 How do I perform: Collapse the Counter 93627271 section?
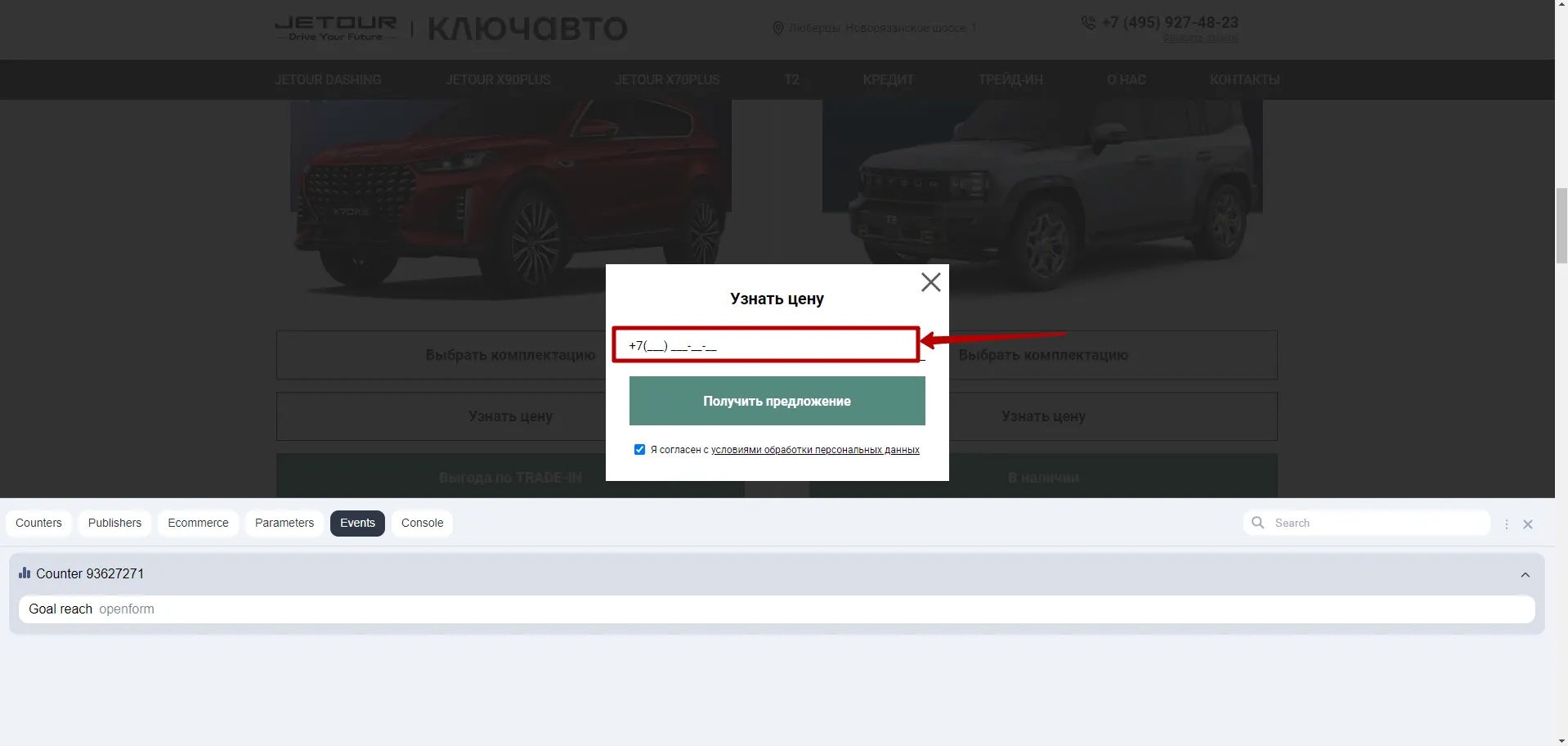click(x=1525, y=575)
